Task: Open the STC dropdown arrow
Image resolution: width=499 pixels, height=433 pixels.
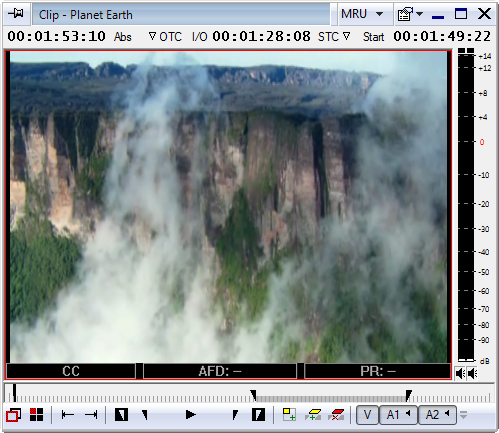Action: click(x=347, y=36)
